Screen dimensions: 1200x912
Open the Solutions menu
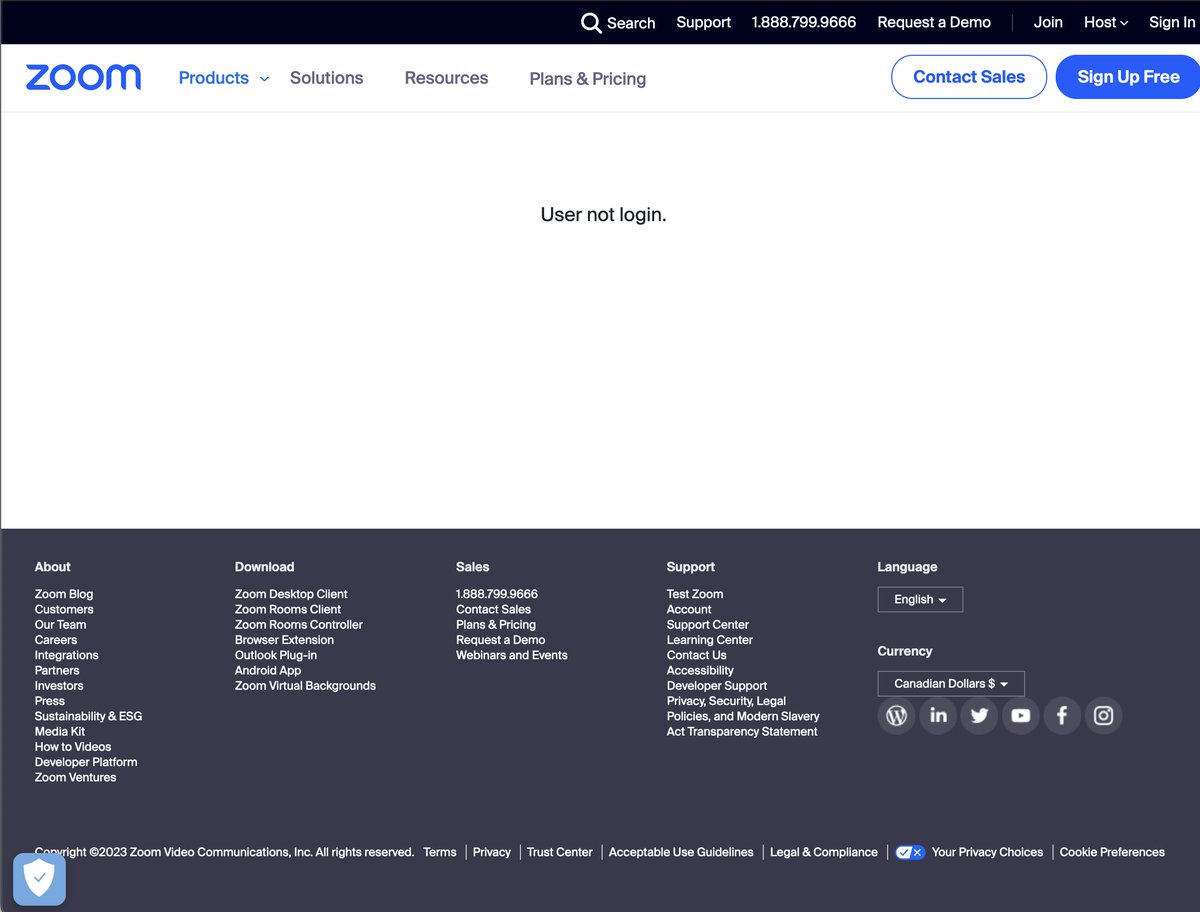pos(326,78)
